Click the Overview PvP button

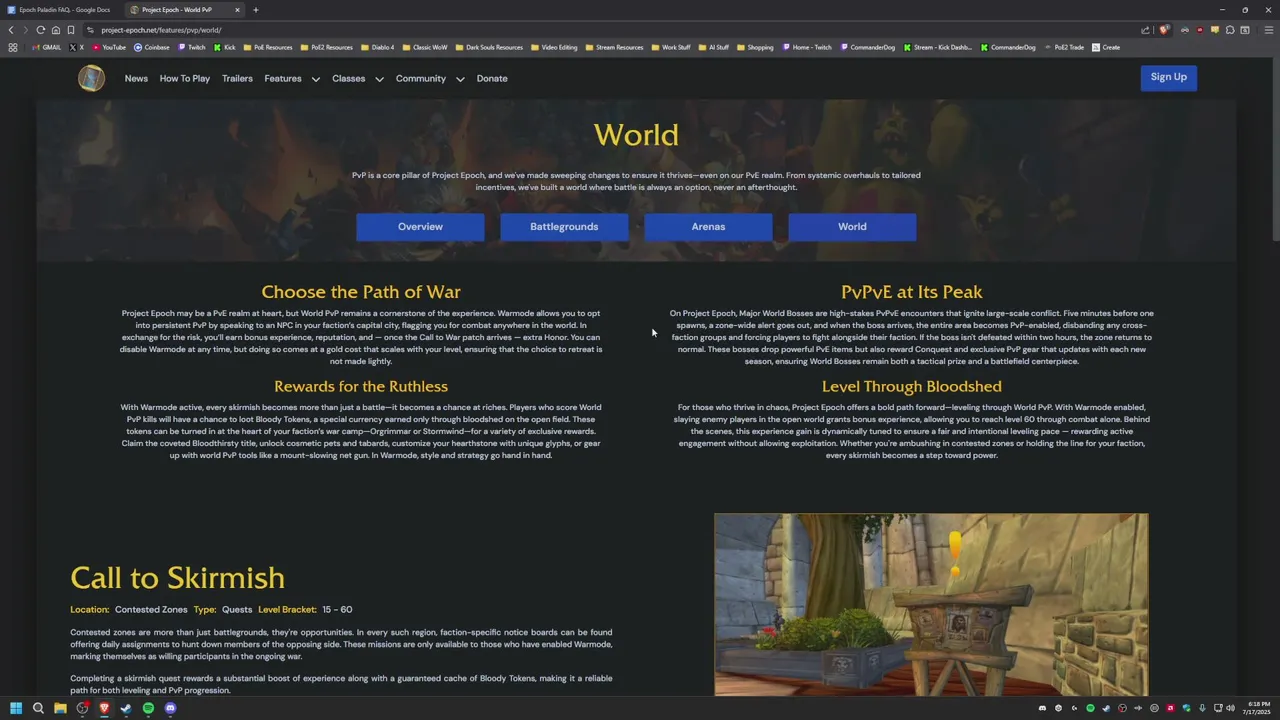coord(420,227)
